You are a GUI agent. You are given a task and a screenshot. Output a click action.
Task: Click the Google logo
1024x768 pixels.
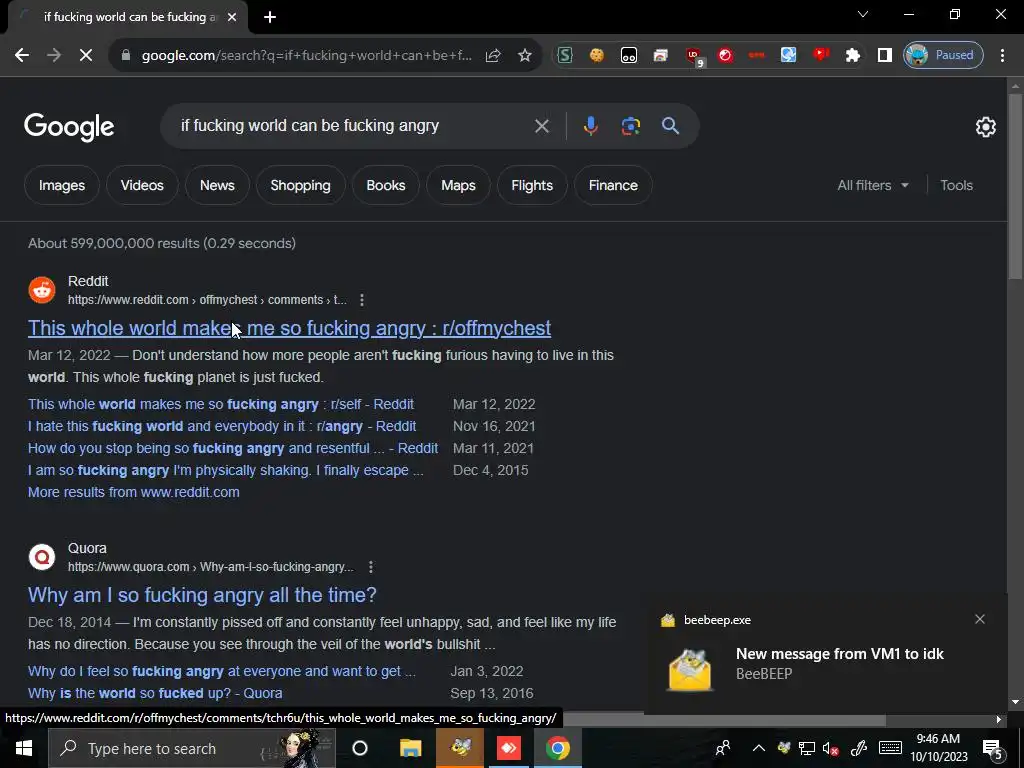(69, 127)
